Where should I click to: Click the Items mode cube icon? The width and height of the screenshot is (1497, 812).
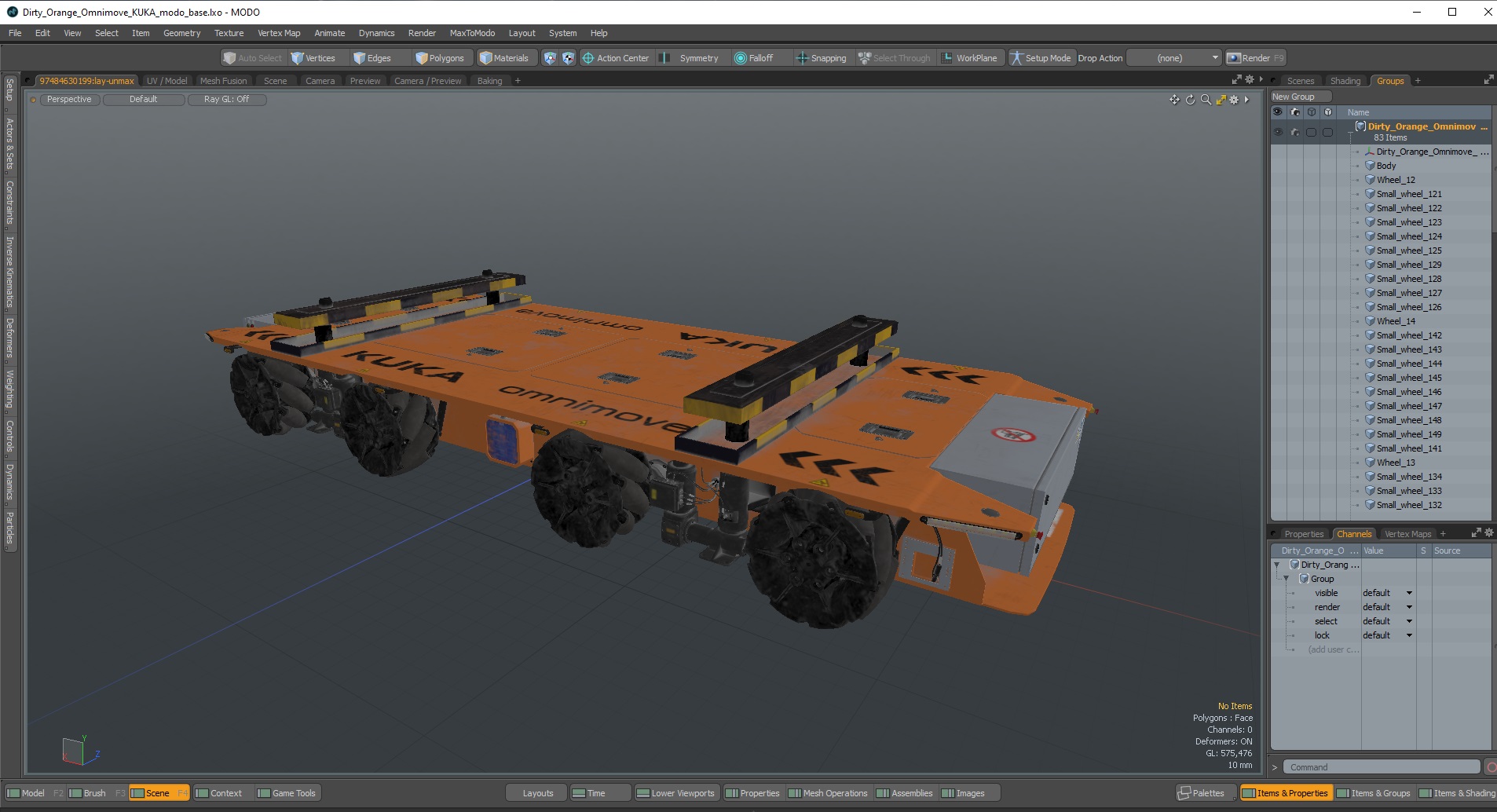(x=550, y=58)
